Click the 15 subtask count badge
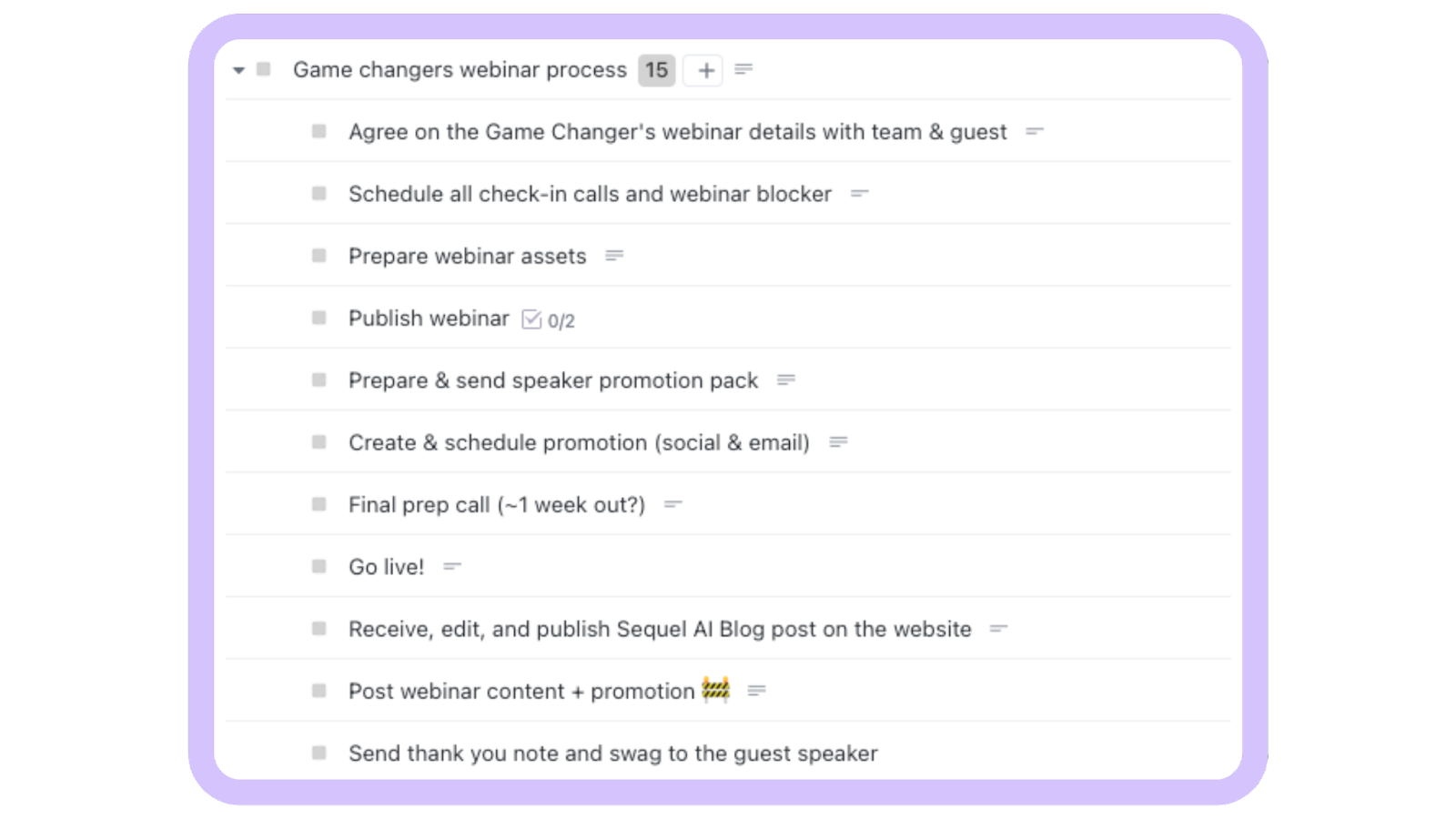 (656, 70)
